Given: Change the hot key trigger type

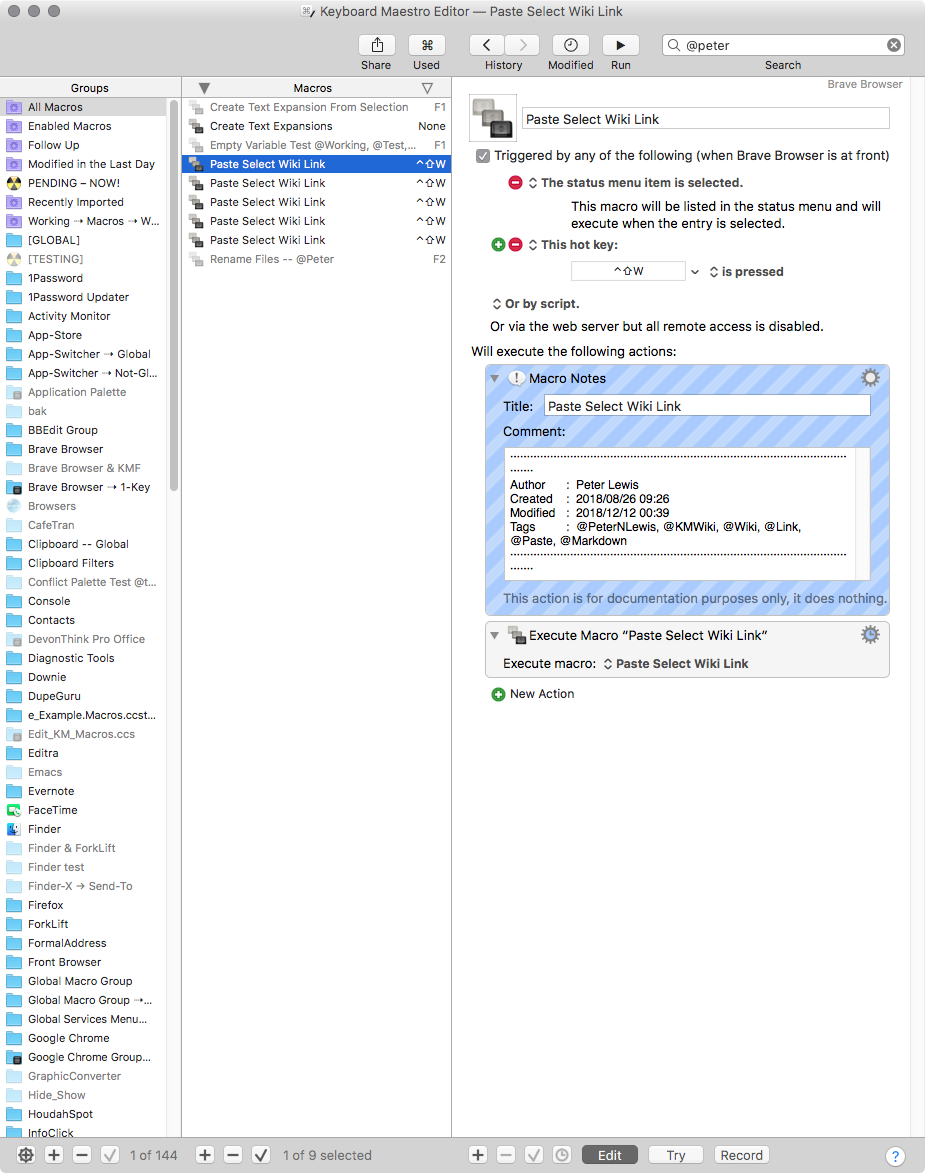Looking at the screenshot, I should click(533, 245).
